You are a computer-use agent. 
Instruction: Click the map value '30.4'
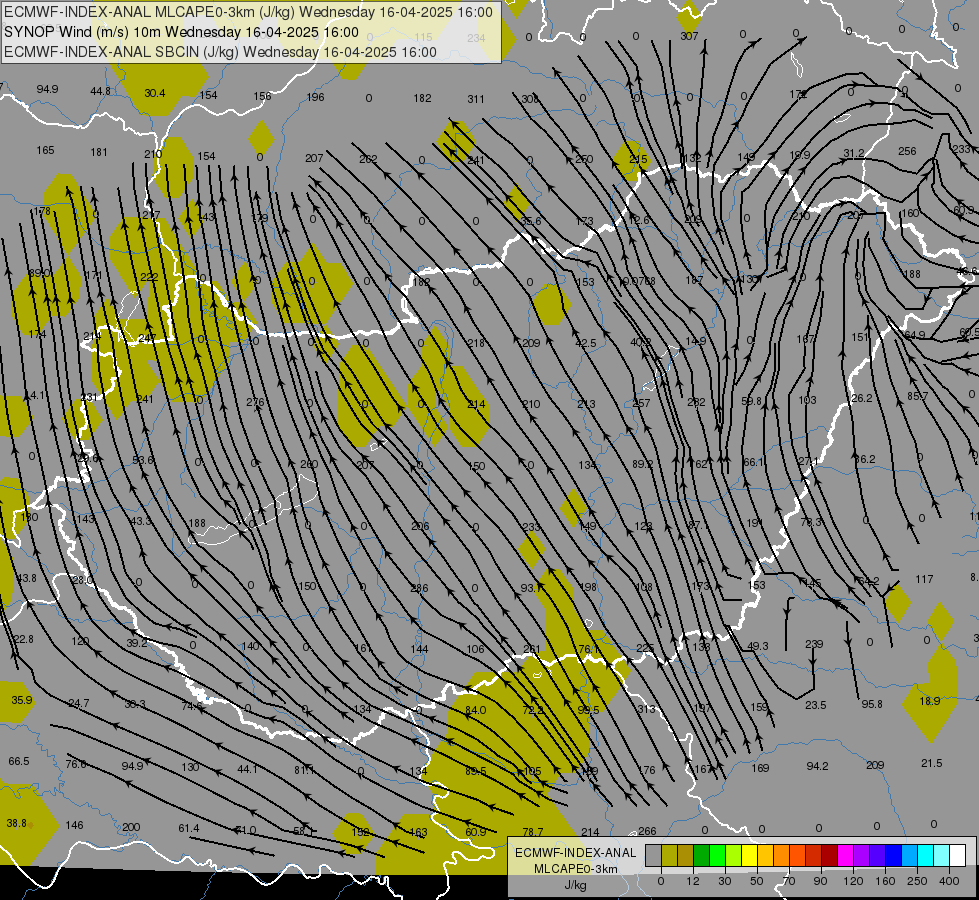click(155, 93)
